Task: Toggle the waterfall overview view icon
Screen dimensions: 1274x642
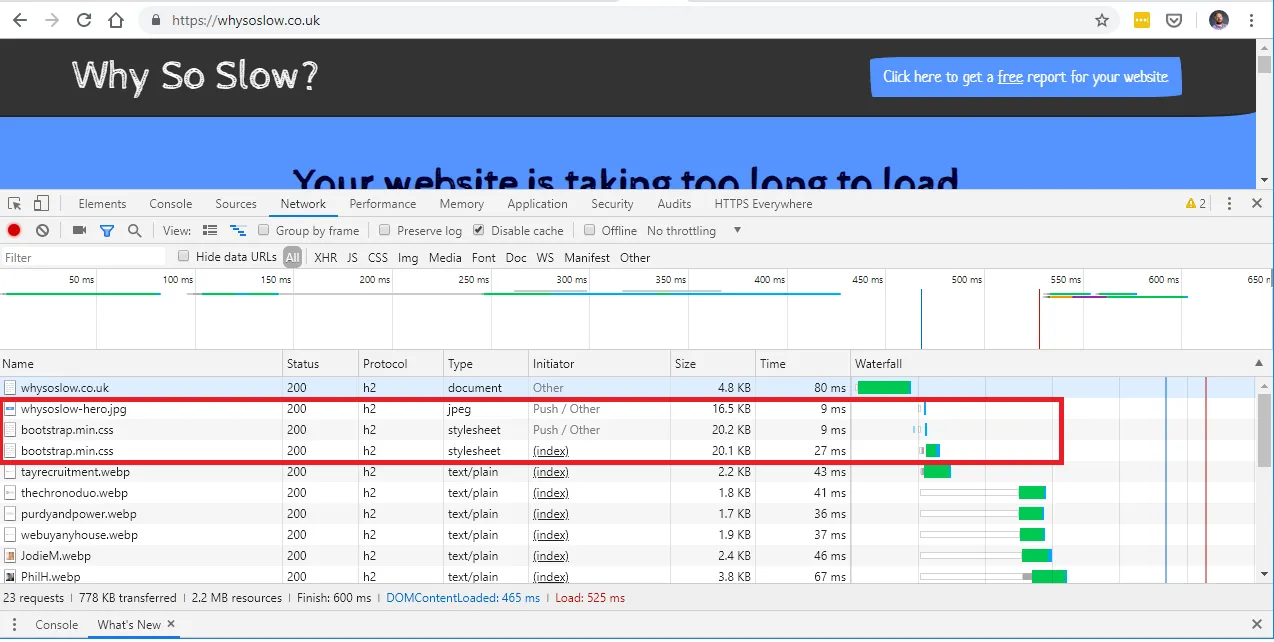Action: [238, 231]
